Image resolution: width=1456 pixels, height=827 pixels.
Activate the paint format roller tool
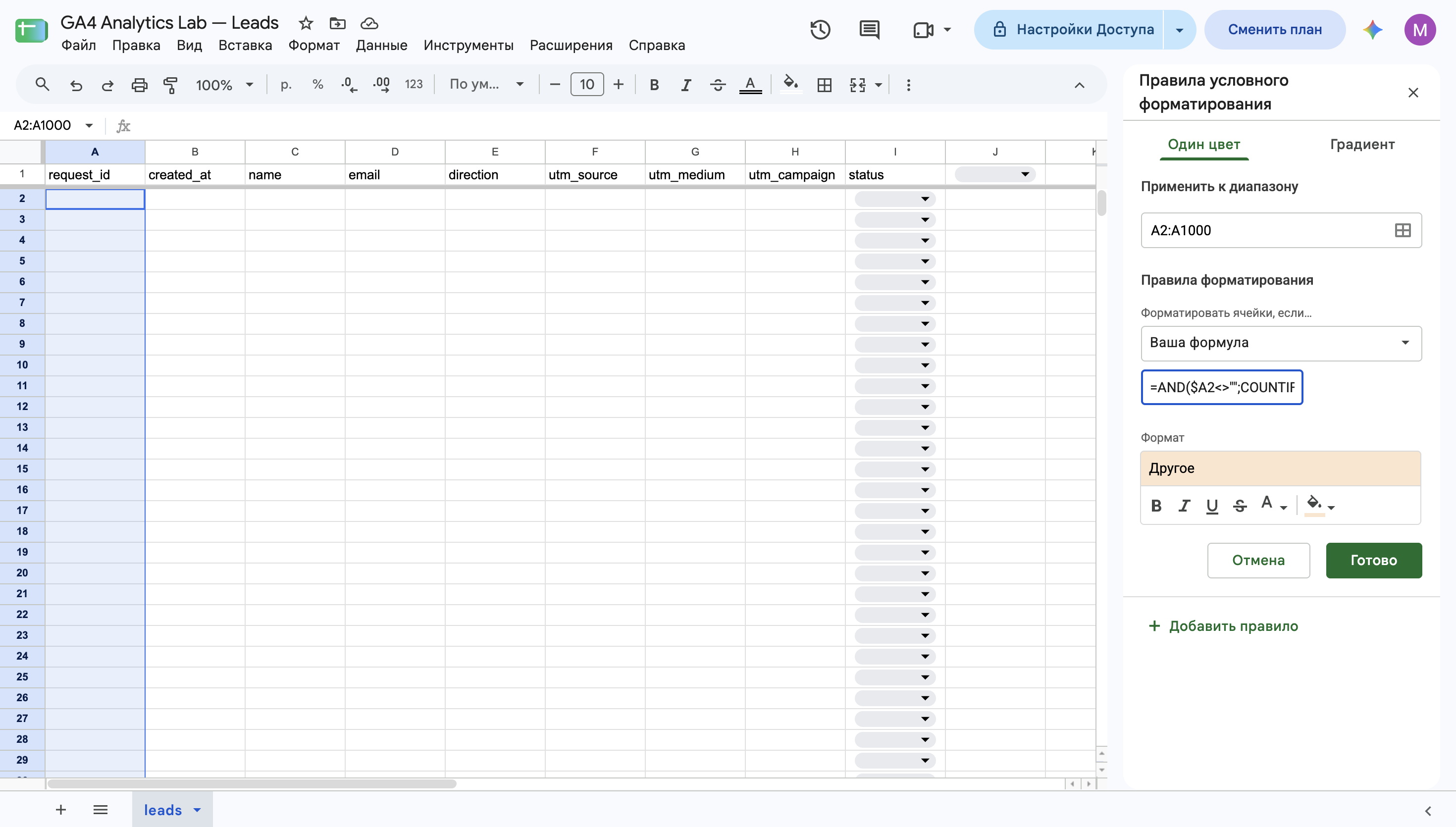pos(170,85)
